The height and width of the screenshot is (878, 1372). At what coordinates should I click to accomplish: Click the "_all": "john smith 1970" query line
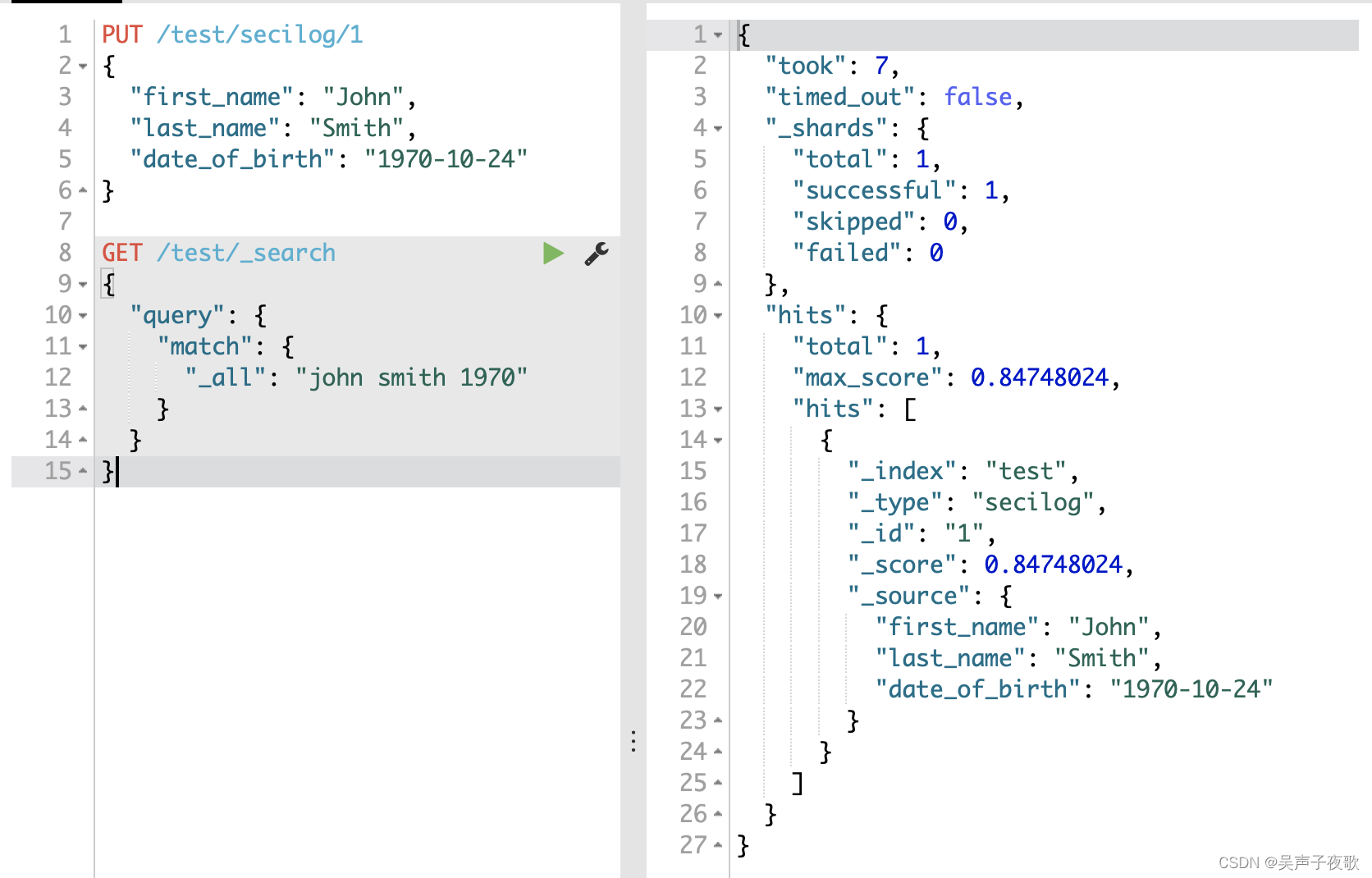click(x=356, y=377)
